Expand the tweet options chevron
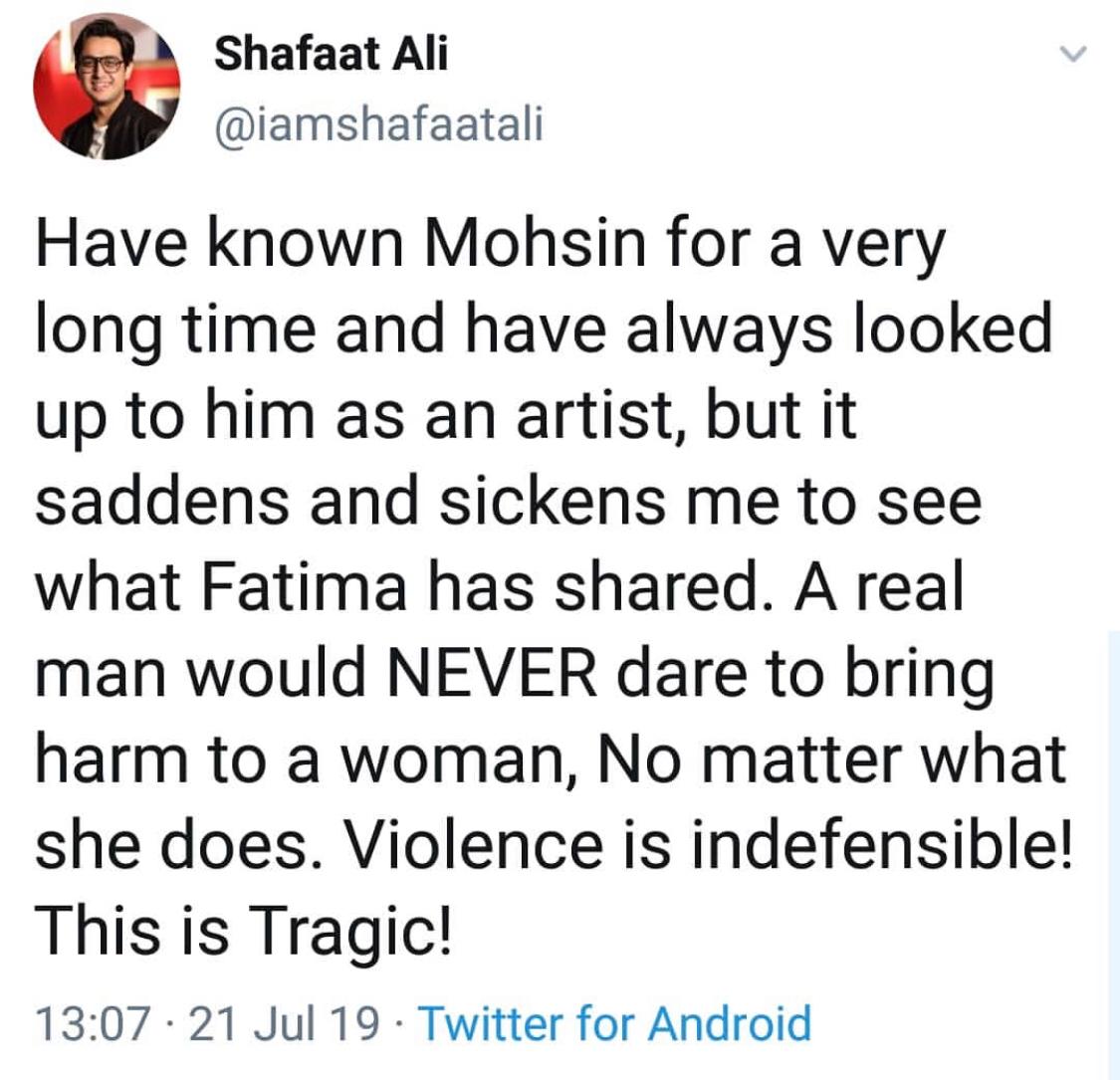1120x1080 pixels. coord(1072,54)
